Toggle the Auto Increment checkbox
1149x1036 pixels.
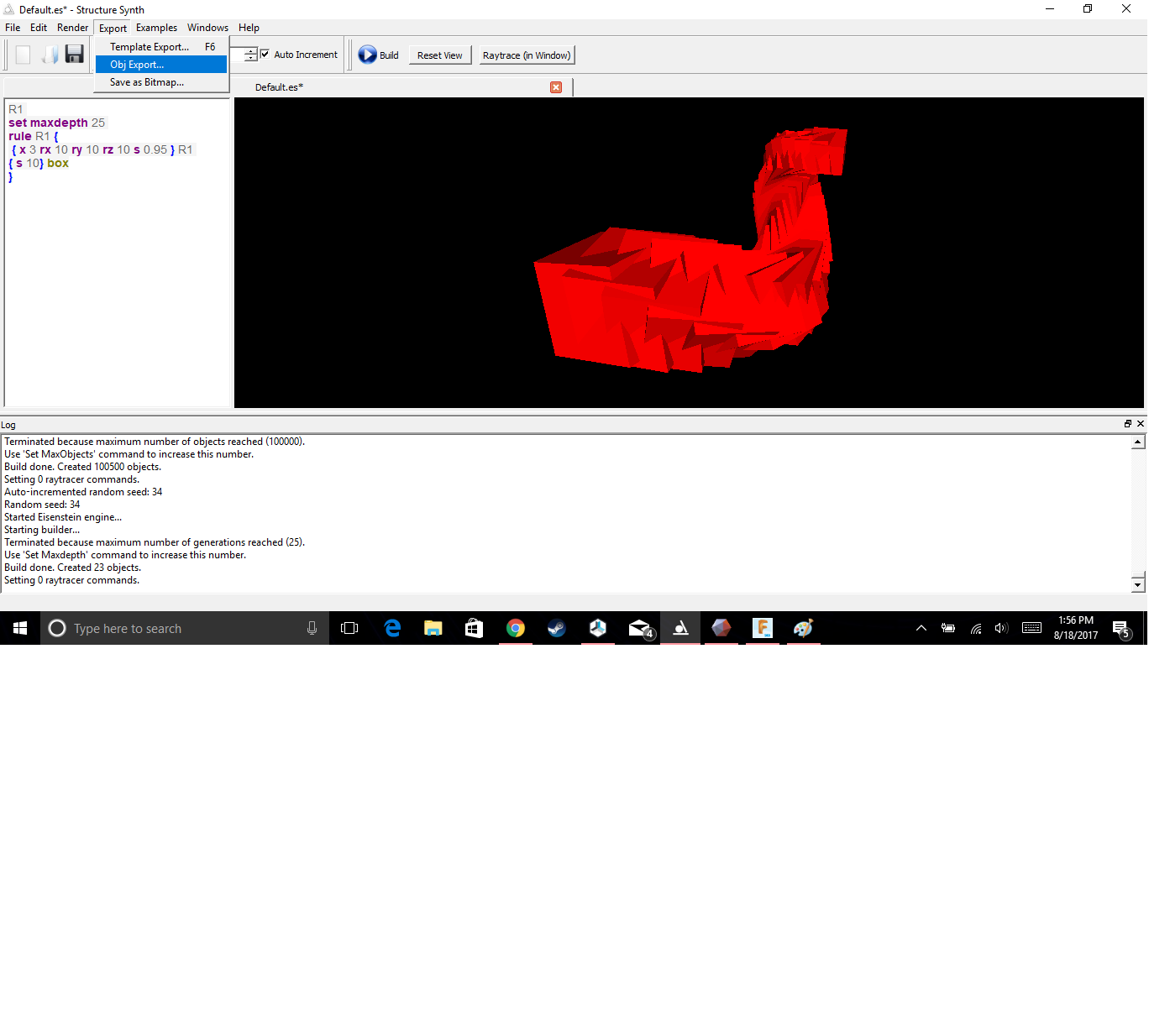265,54
